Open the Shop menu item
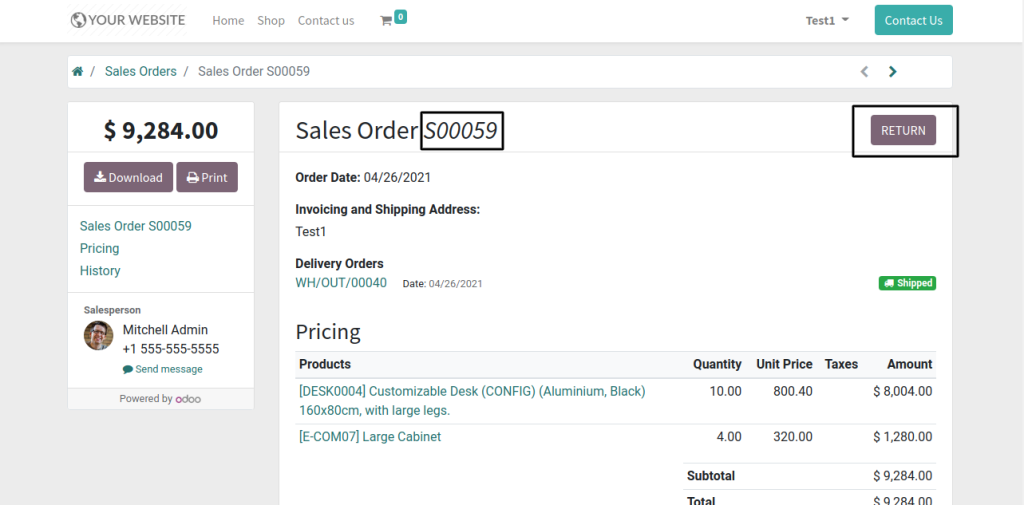 [x=271, y=21]
